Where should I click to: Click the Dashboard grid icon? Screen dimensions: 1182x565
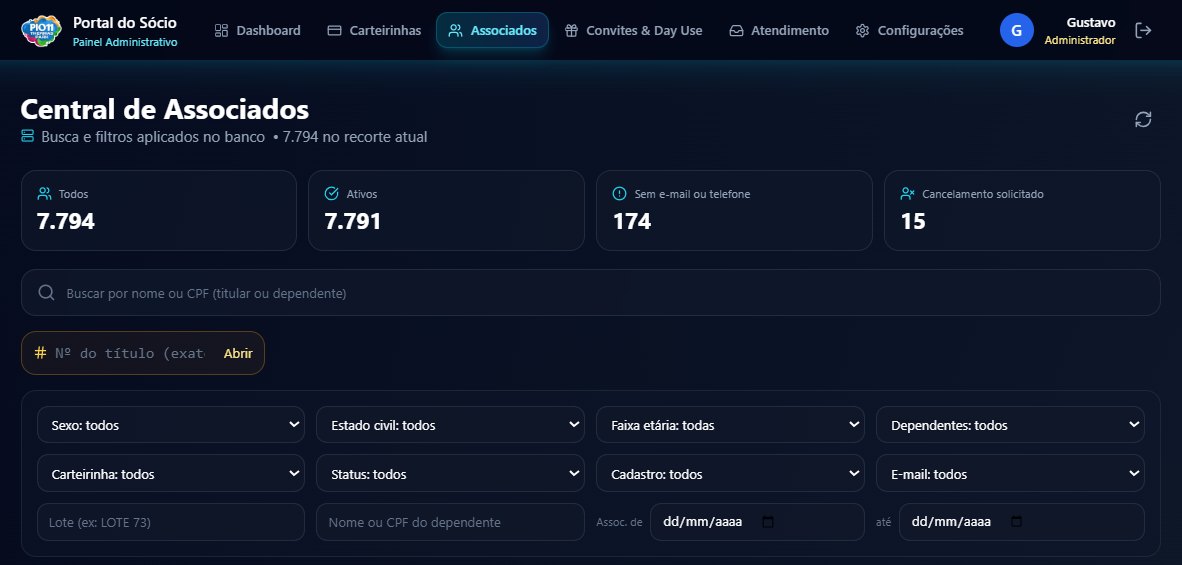pos(222,30)
